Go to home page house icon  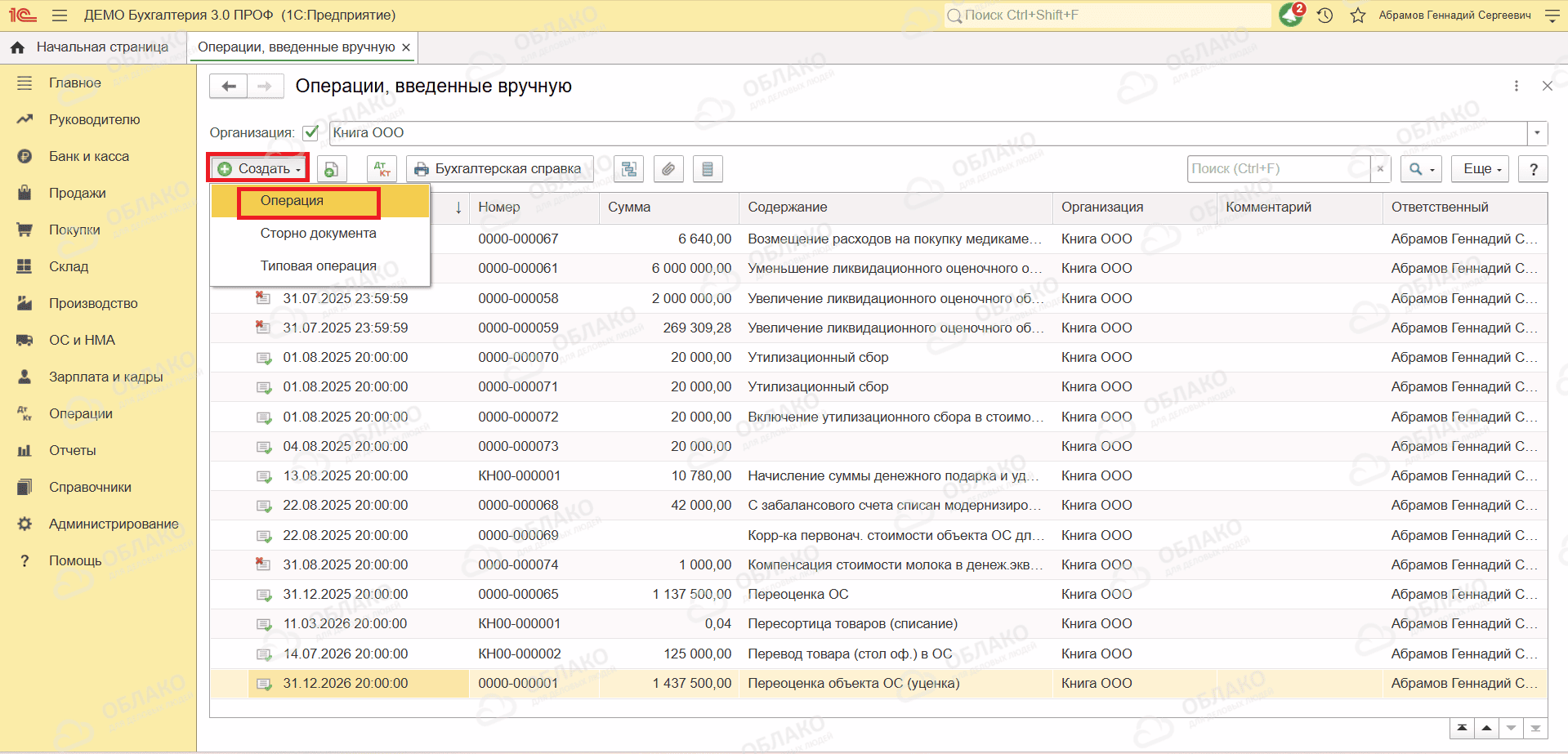pos(17,47)
